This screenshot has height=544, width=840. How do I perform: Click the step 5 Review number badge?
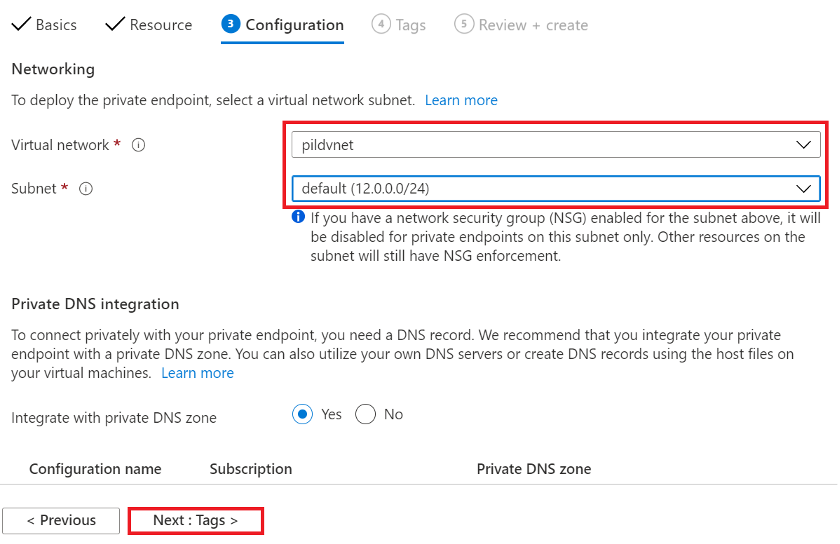[x=463, y=24]
